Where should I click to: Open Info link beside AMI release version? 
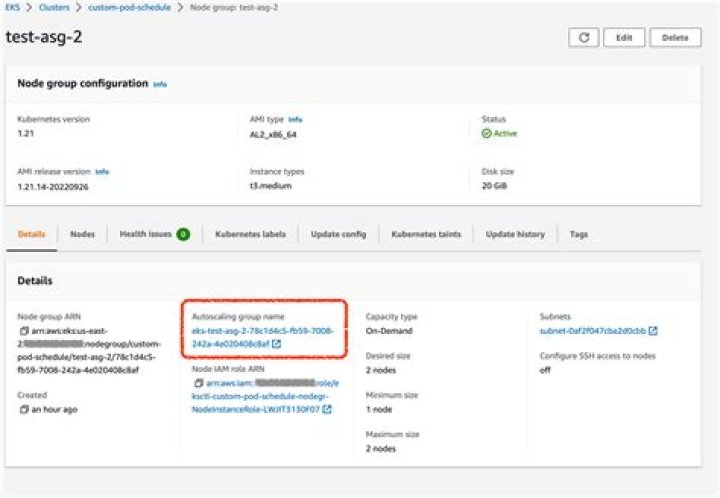[102, 172]
